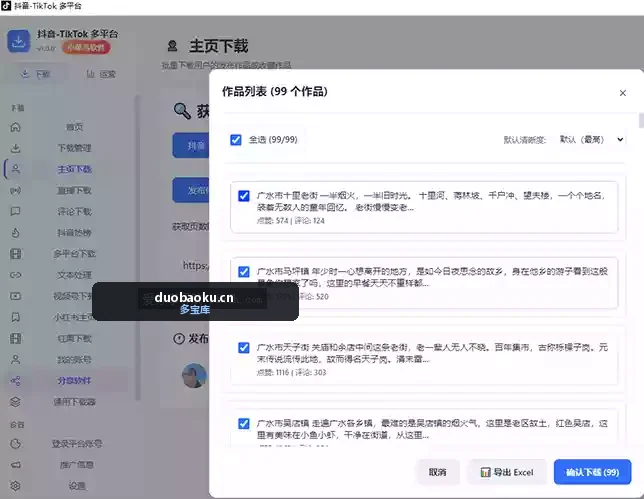Click the dialog list scrollbar thumb
This screenshot has height=499, width=644.
pos(641,121)
